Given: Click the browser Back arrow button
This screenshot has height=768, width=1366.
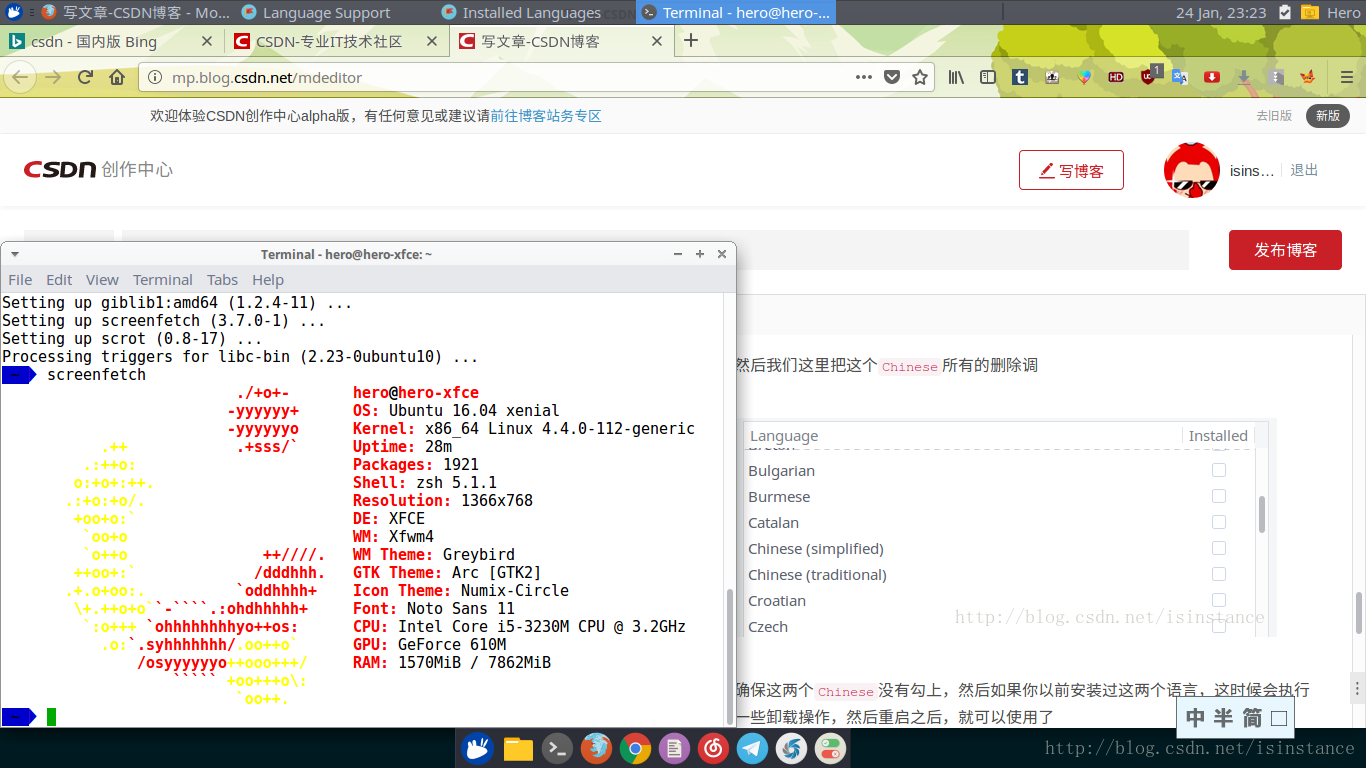Looking at the screenshot, I should click(x=20, y=77).
